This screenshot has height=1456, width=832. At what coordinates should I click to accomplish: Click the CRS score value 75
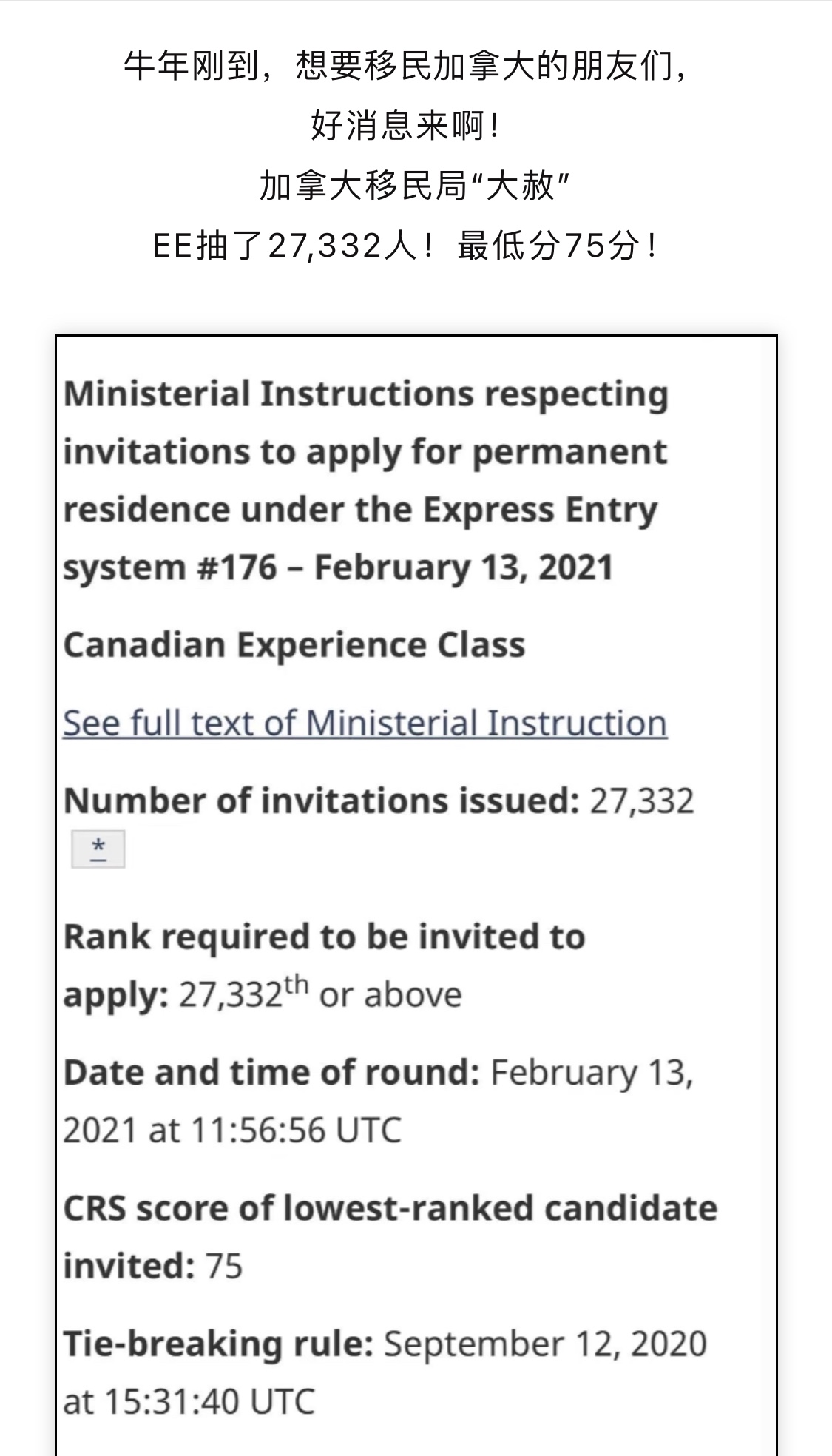(x=224, y=1266)
